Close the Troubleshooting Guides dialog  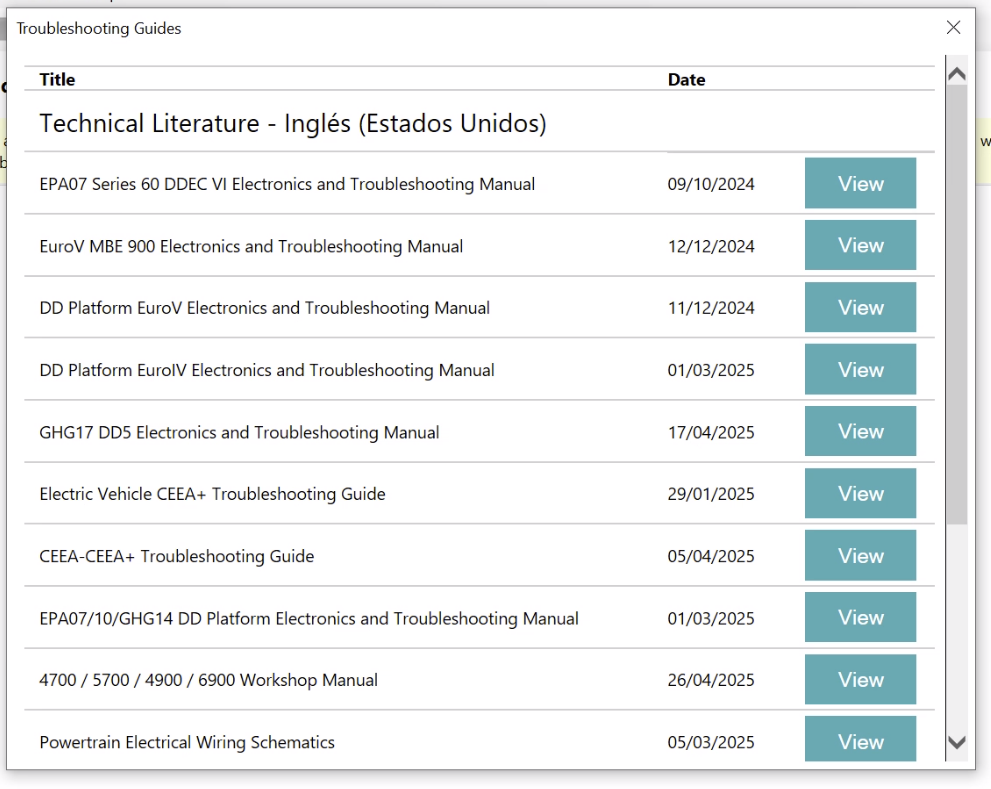coord(953,28)
